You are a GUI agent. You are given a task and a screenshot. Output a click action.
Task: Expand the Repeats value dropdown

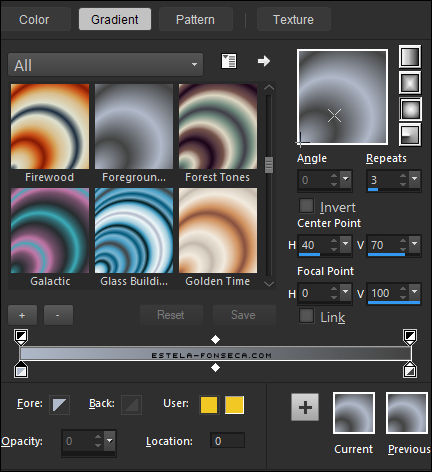415,179
